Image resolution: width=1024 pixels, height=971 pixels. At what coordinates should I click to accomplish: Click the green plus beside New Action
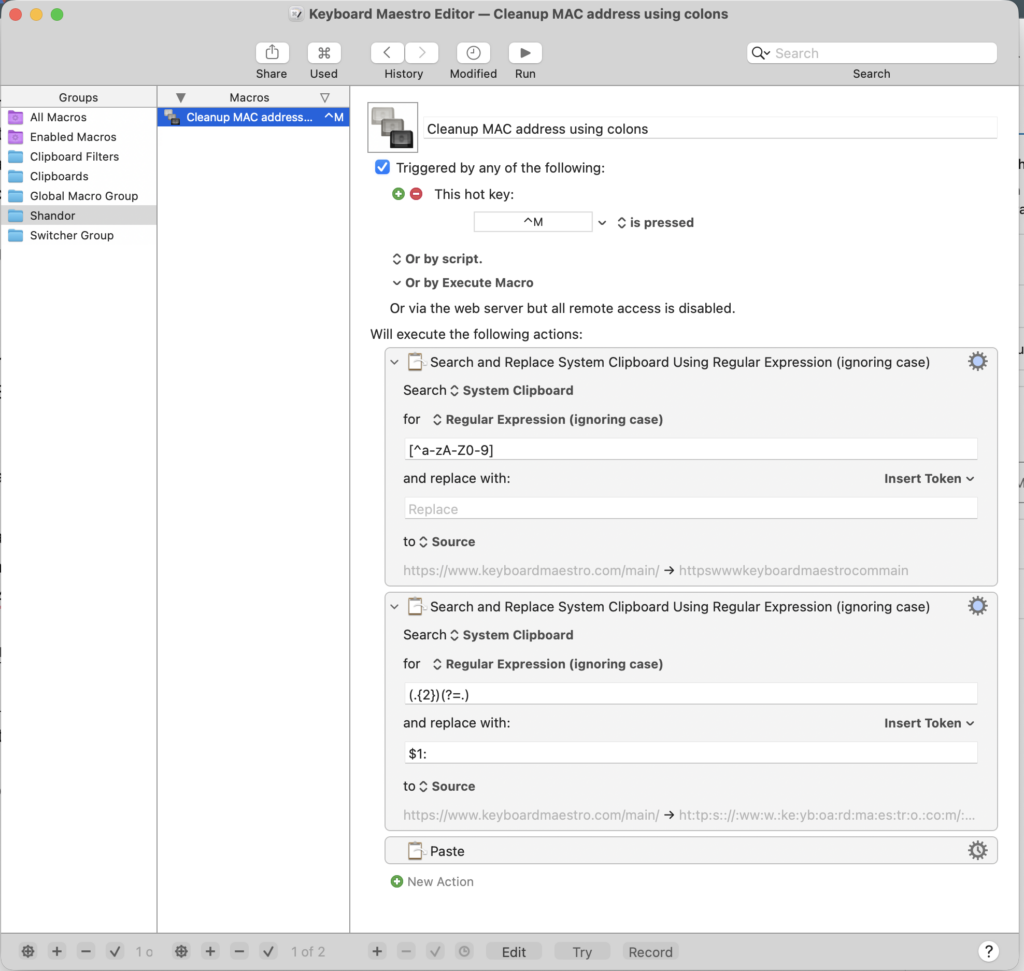pyautogui.click(x=397, y=882)
